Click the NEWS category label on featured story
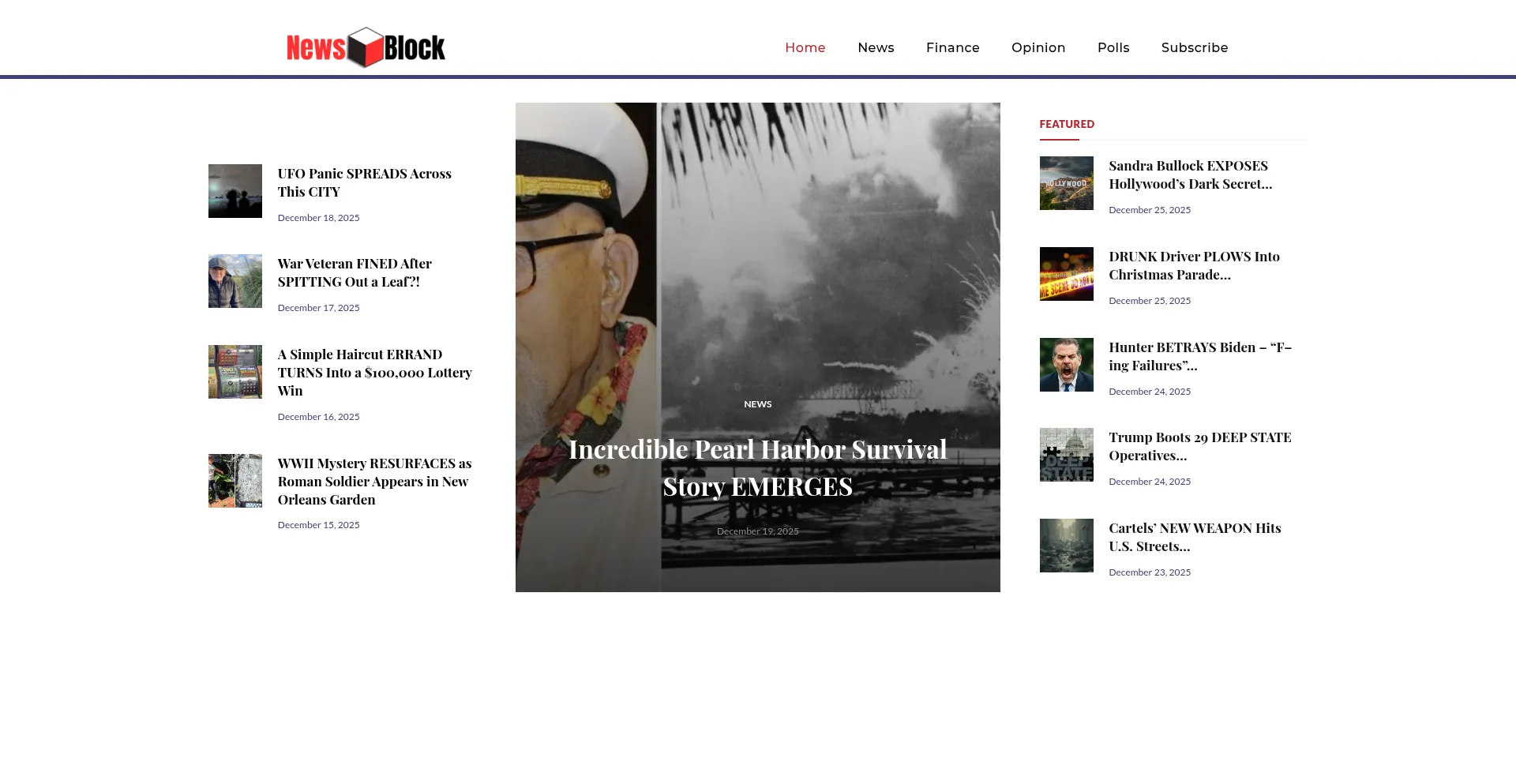The width and height of the screenshot is (1516, 784). [757, 403]
